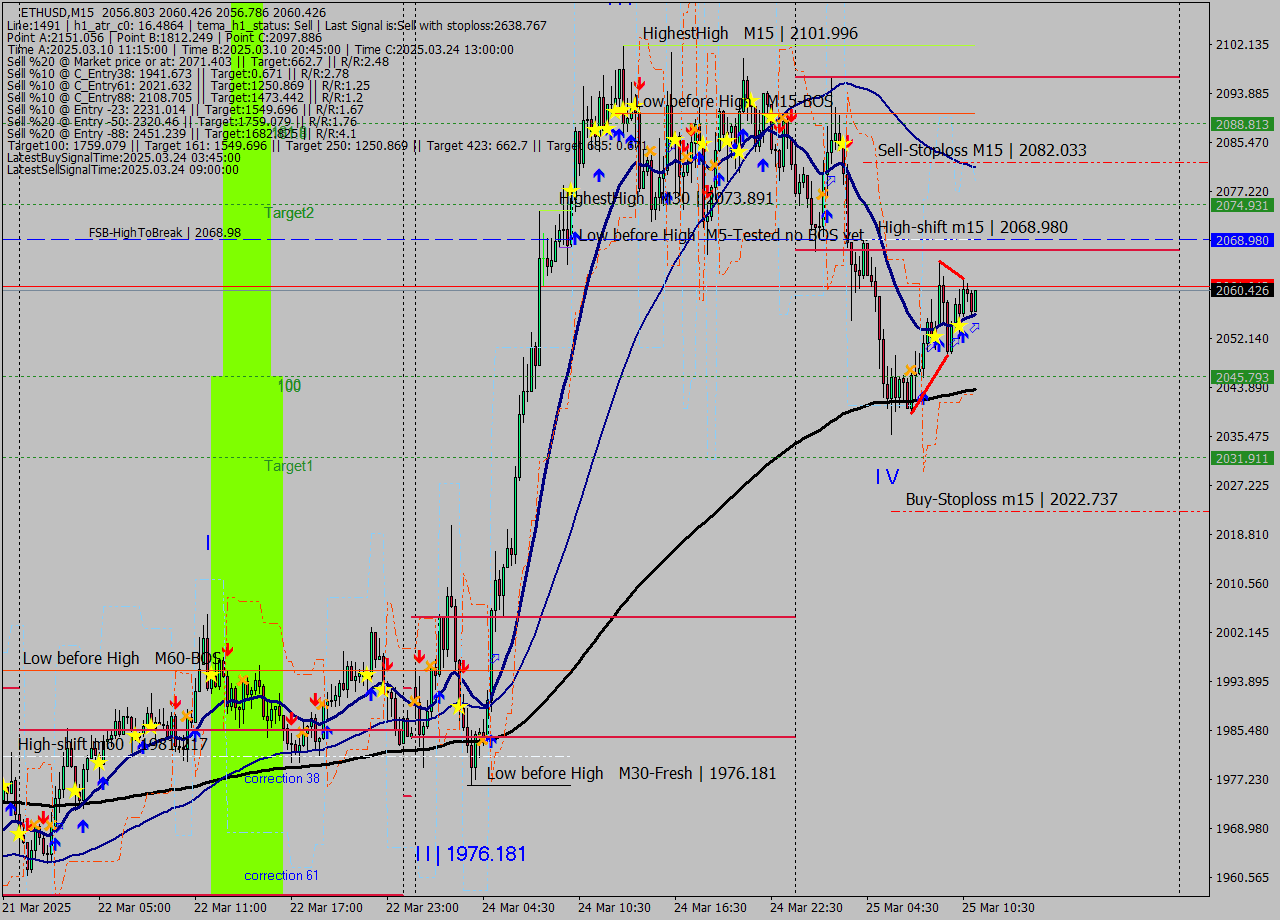Click the blue 2068.980 price tag
The image size is (1280, 920).
pyautogui.click(x=1242, y=240)
